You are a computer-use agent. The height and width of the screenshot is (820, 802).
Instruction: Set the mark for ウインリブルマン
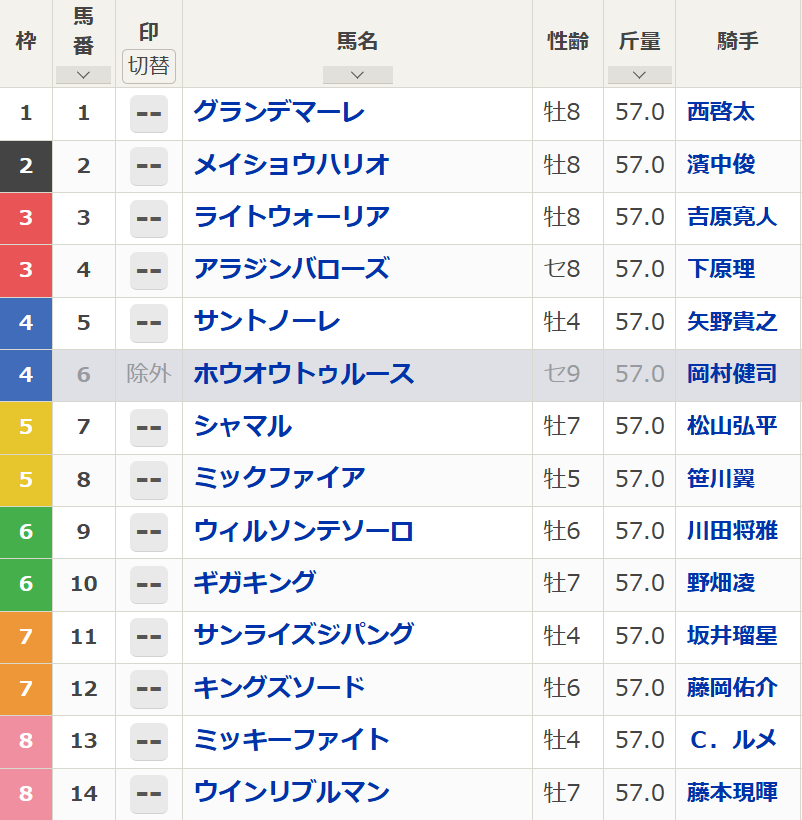(x=149, y=793)
